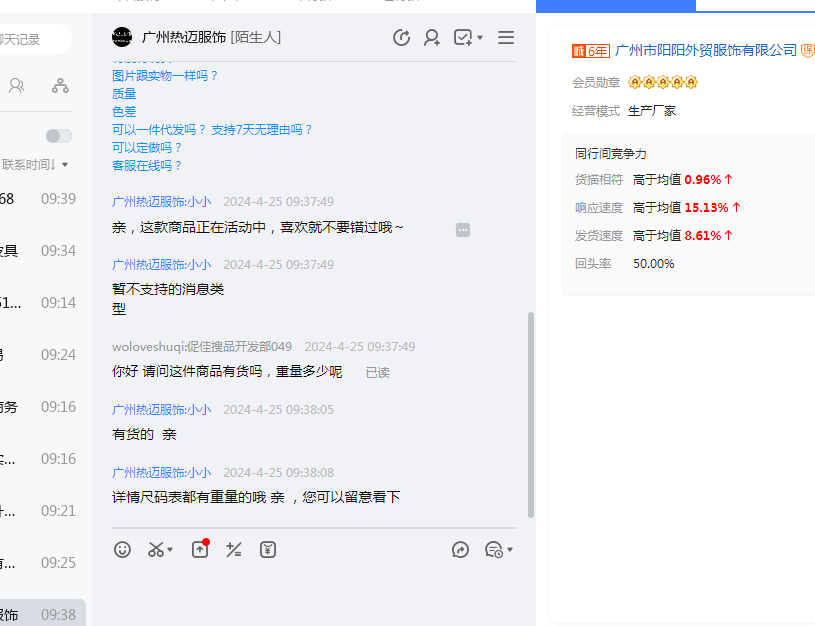Click the refresh icon in chat header
815x626 pixels.
pos(401,38)
